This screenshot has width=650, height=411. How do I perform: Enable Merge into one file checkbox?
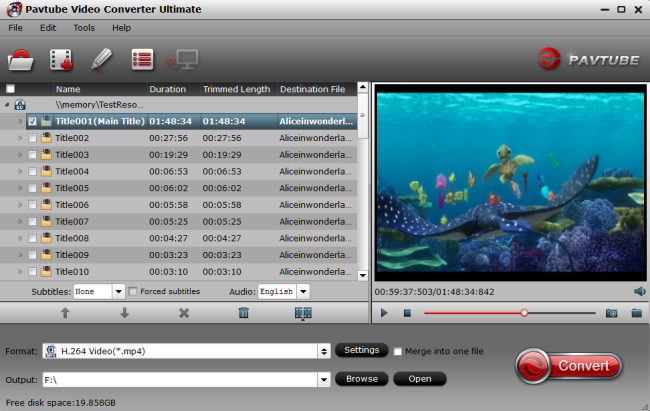click(398, 351)
